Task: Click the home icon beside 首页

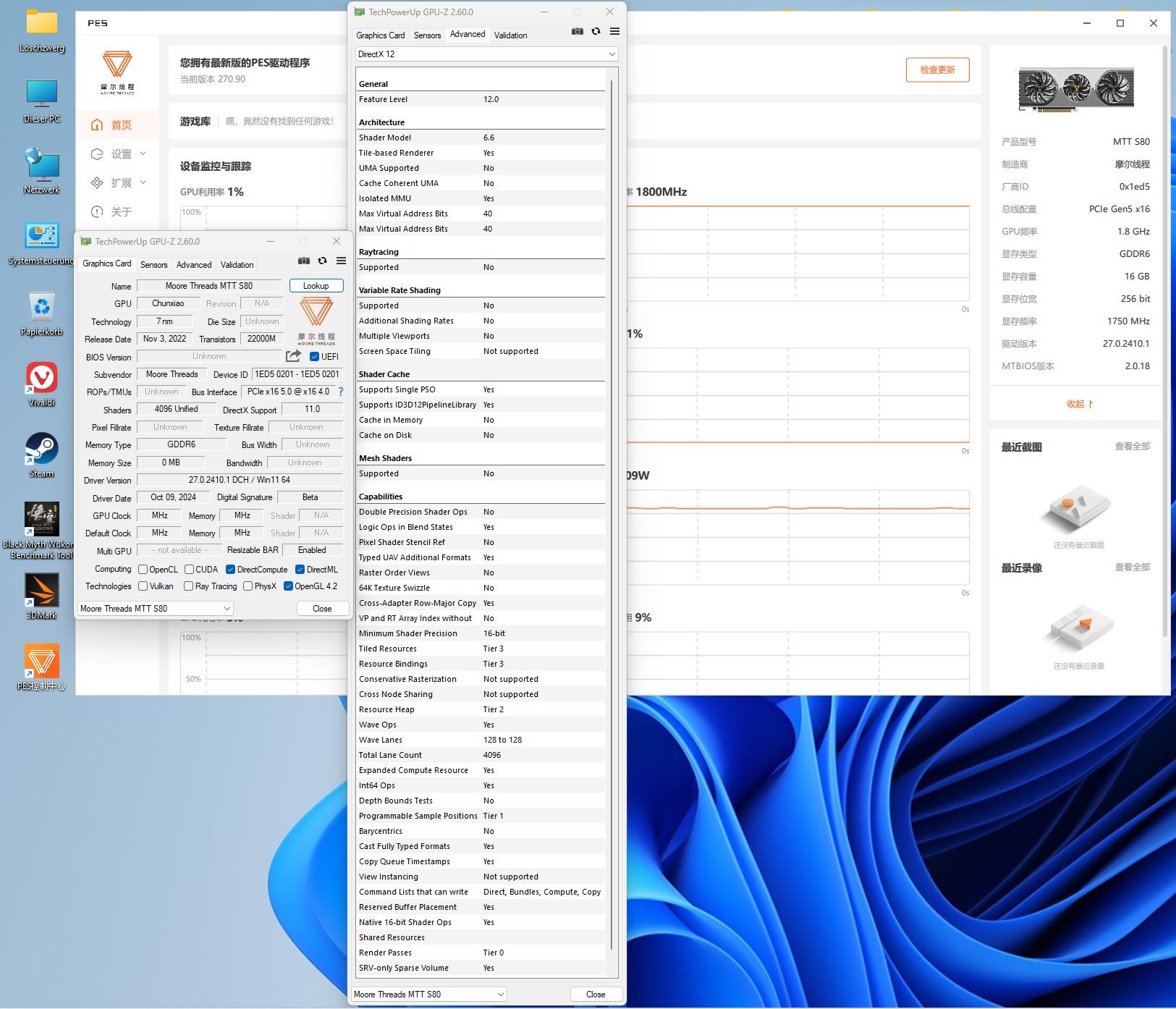Action: tap(97, 125)
